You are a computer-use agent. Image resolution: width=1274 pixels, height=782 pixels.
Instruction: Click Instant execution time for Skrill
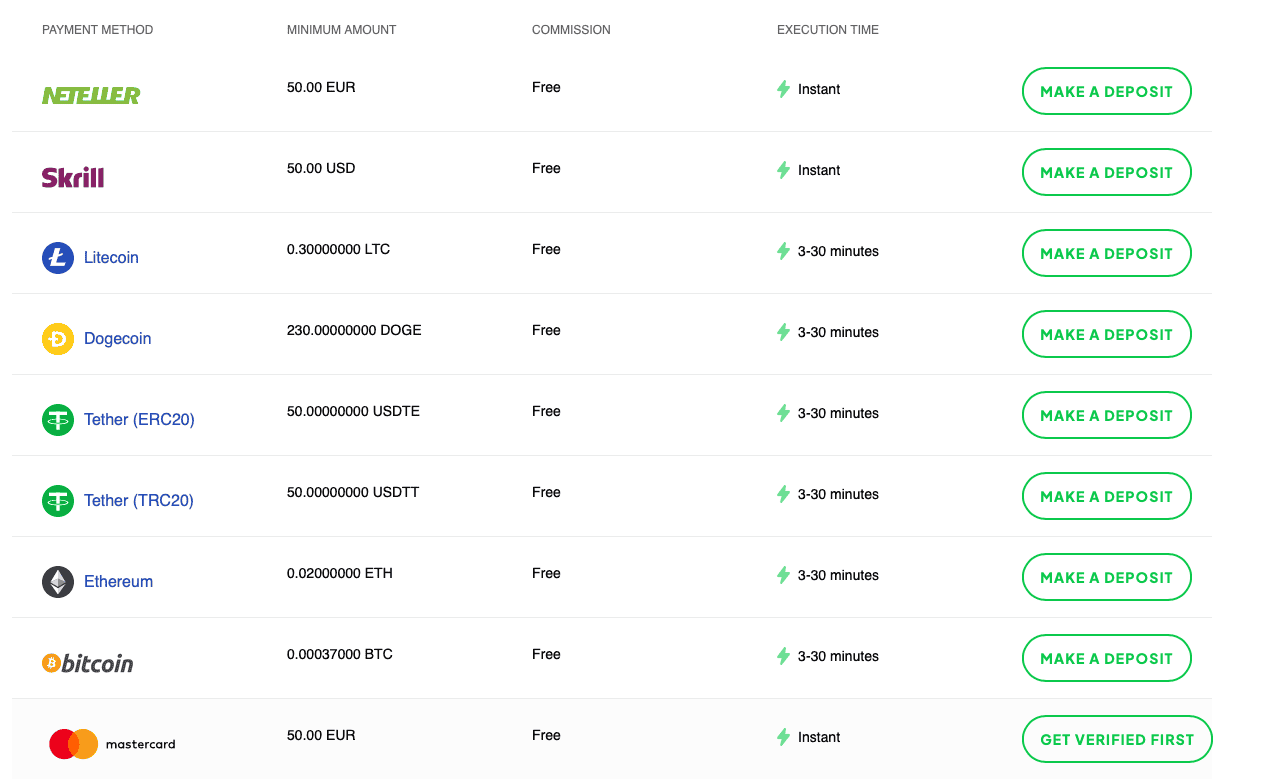[819, 170]
